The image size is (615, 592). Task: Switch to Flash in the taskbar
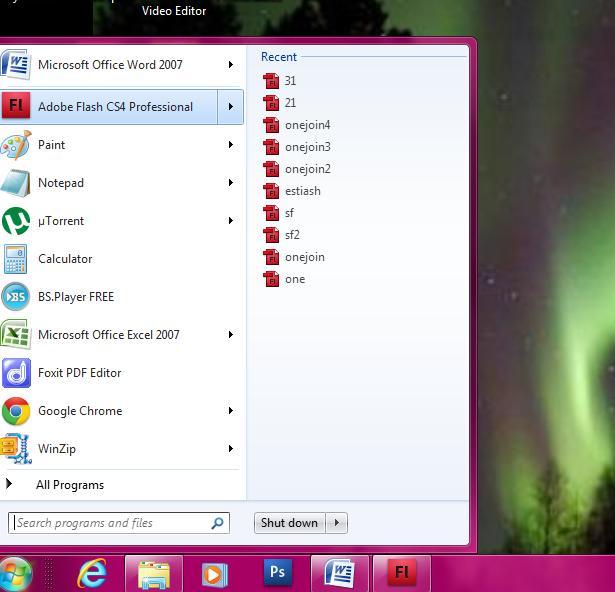tap(402, 574)
